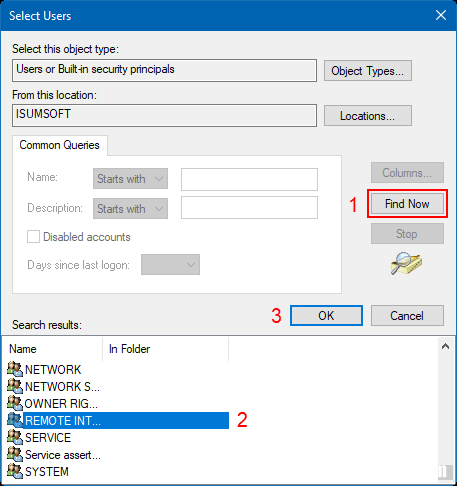Screen dimensions: 457x486
Task: Toggle the Disabled accounts checkbox
Action: click(33, 237)
